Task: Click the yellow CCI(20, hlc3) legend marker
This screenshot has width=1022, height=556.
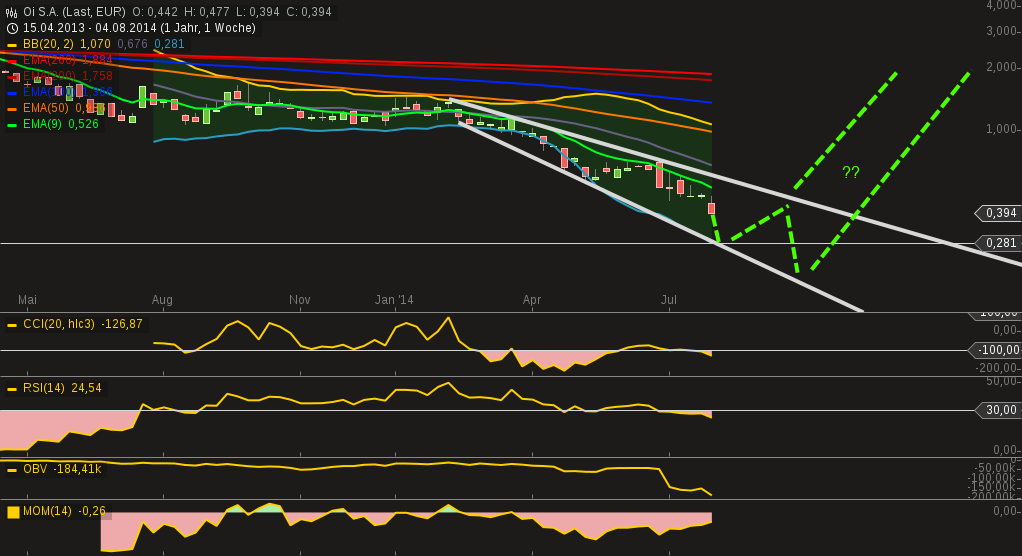Action: (x=12, y=325)
